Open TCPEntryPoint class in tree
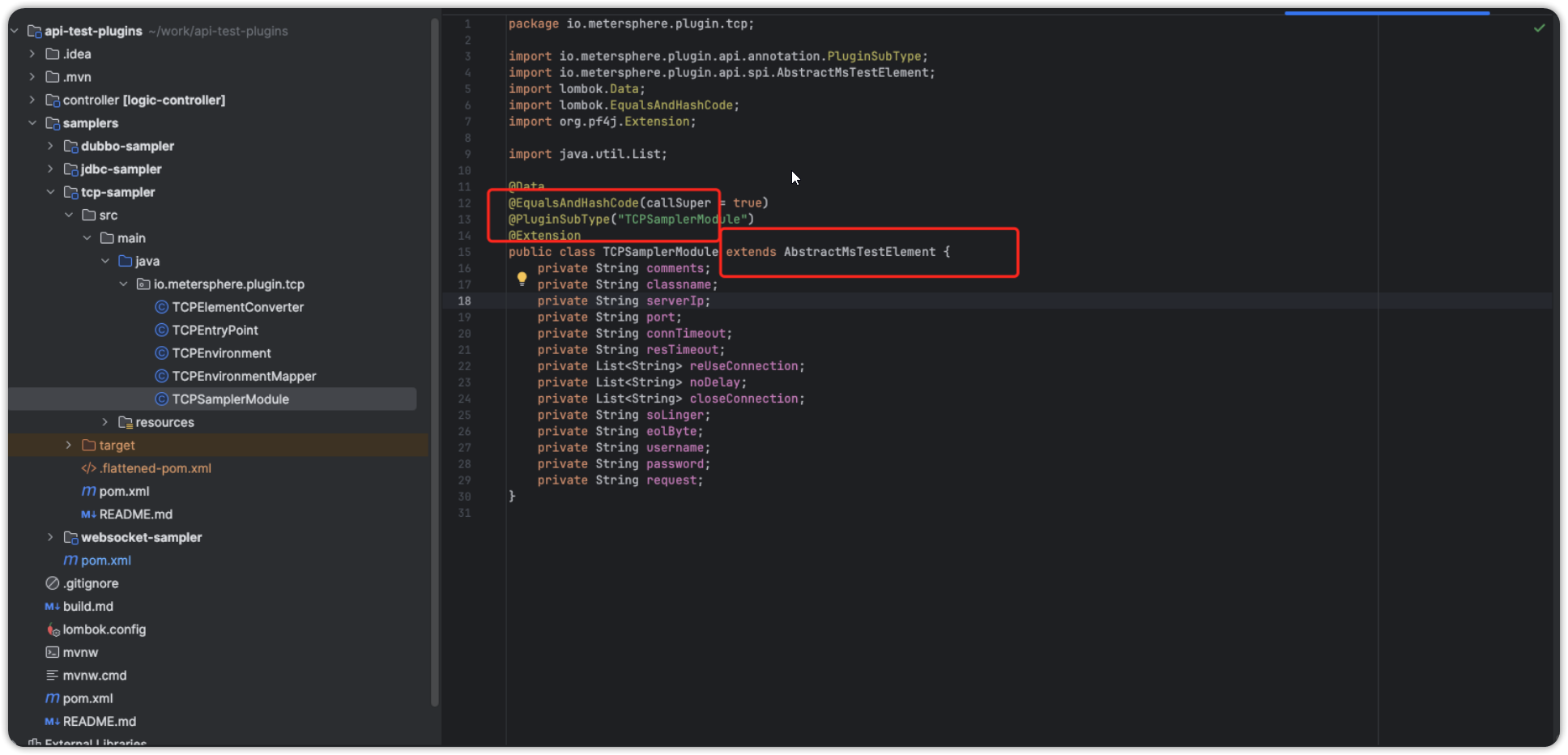The image size is (1568, 755). point(215,330)
